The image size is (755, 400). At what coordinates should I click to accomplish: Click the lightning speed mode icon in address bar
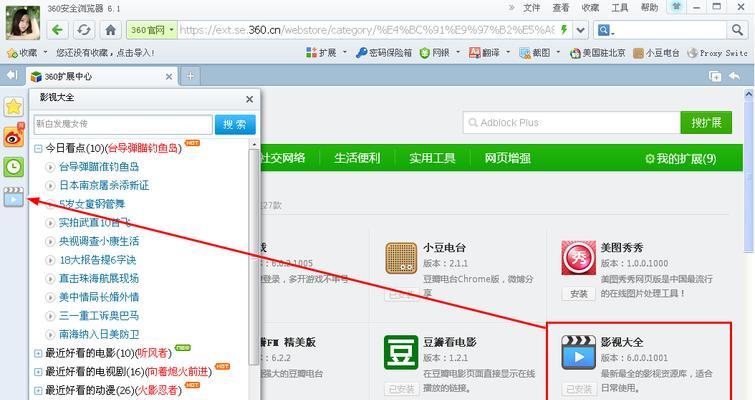[x=563, y=30]
